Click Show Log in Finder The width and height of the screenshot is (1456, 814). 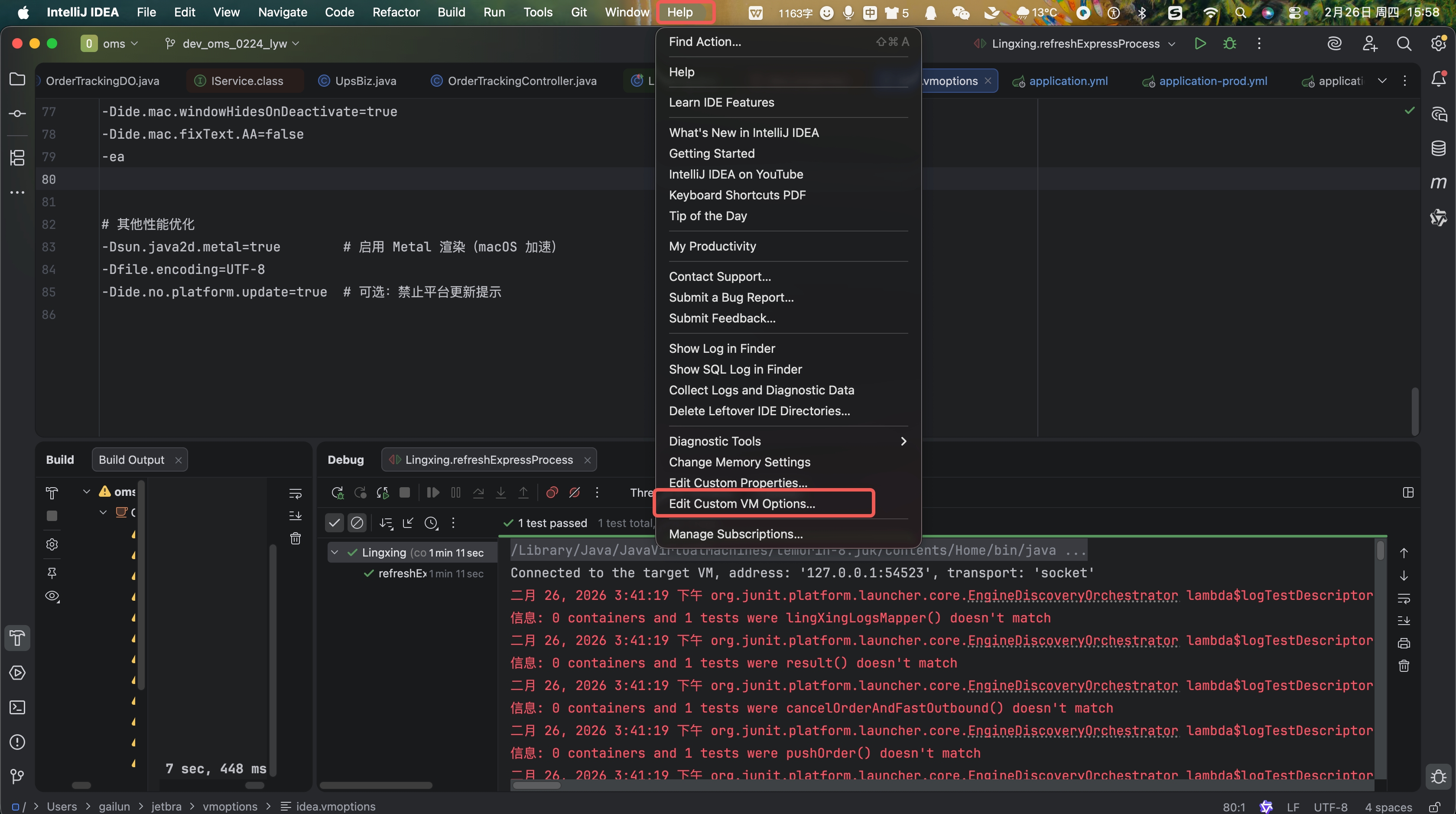pos(788,348)
